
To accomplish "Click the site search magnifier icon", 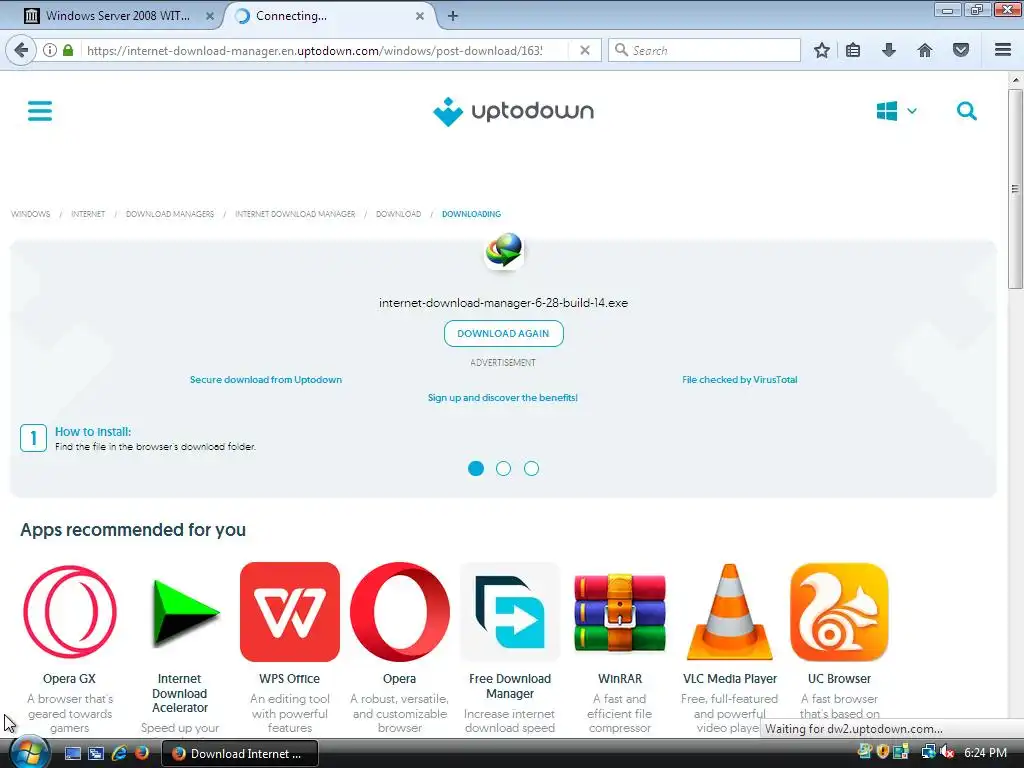I will click(967, 111).
